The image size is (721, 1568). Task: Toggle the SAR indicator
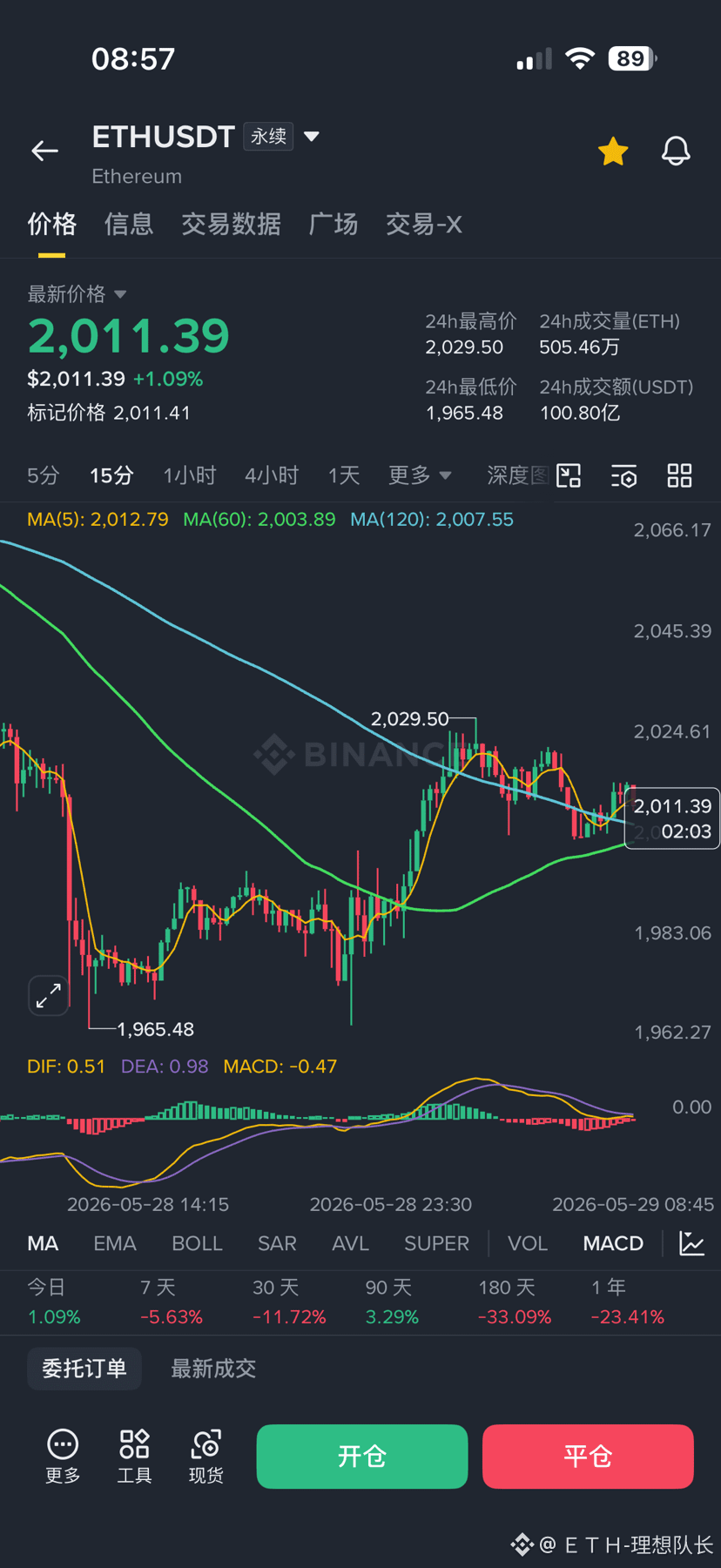coord(277,1243)
